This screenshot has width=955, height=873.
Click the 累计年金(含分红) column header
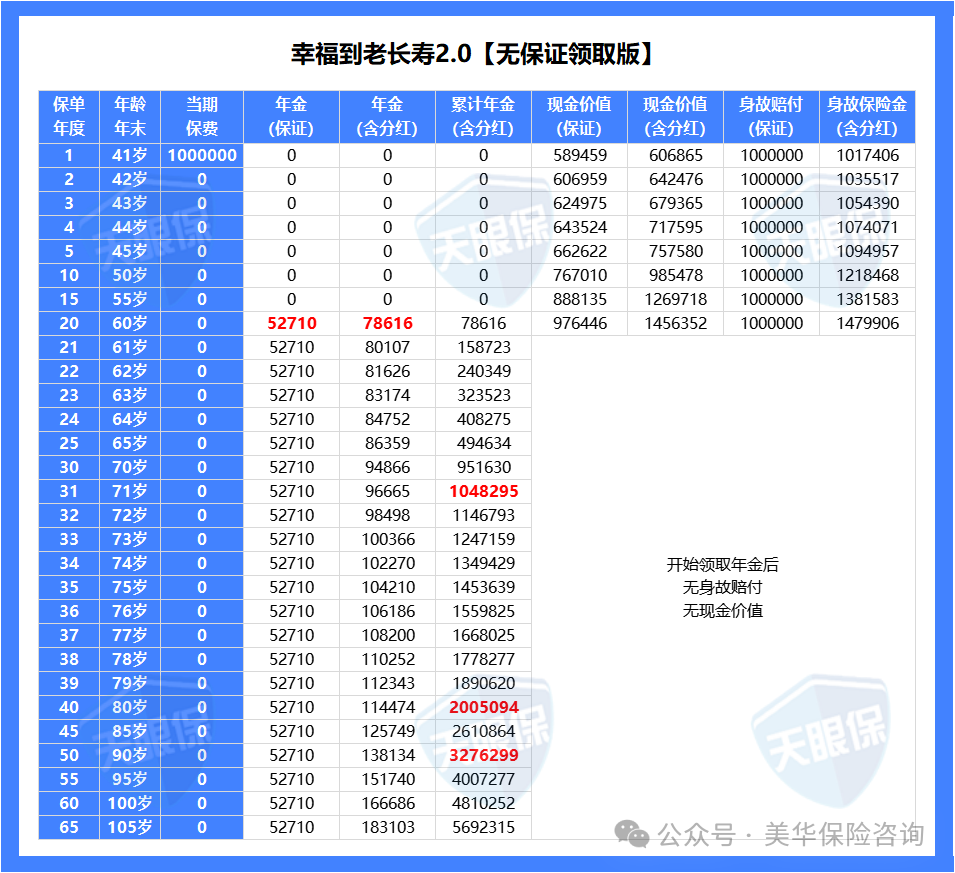pyautogui.click(x=483, y=116)
